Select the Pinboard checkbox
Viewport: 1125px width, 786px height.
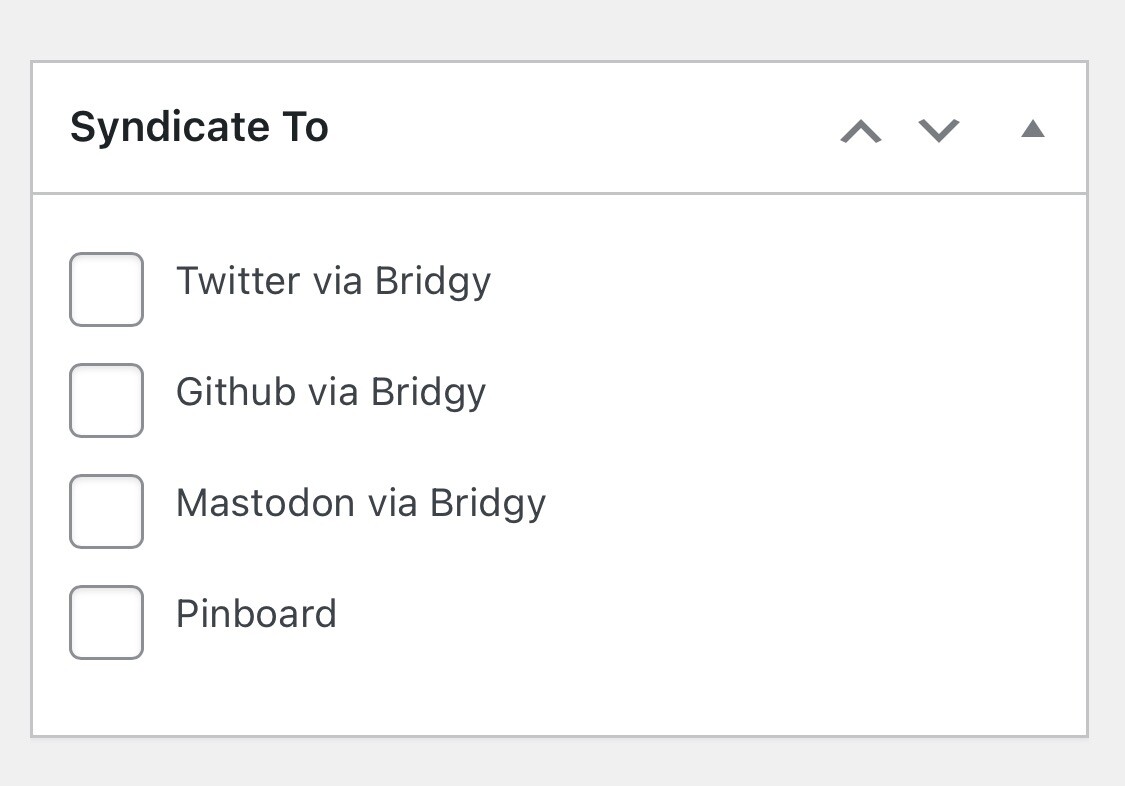click(106, 622)
